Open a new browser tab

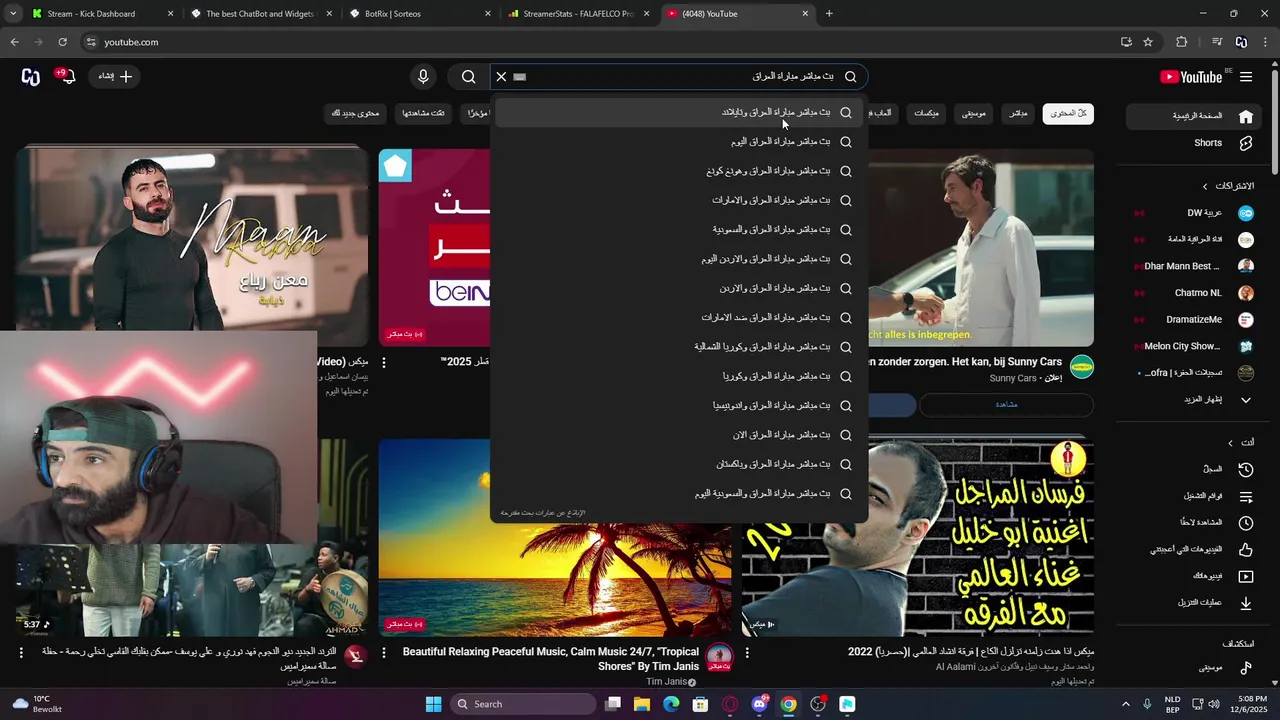[x=829, y=14]
